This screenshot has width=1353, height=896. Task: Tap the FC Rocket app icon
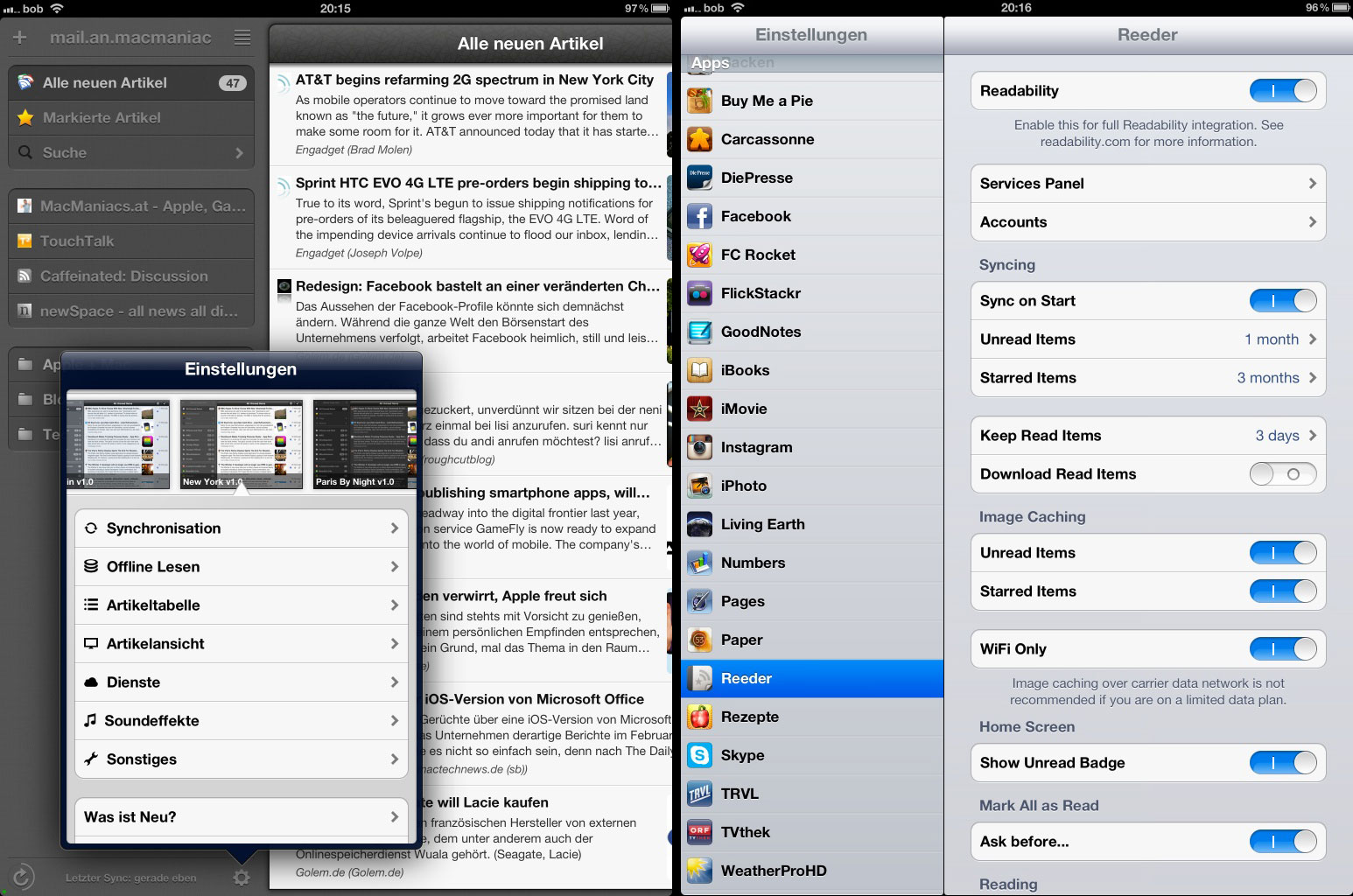pos(699,255)
